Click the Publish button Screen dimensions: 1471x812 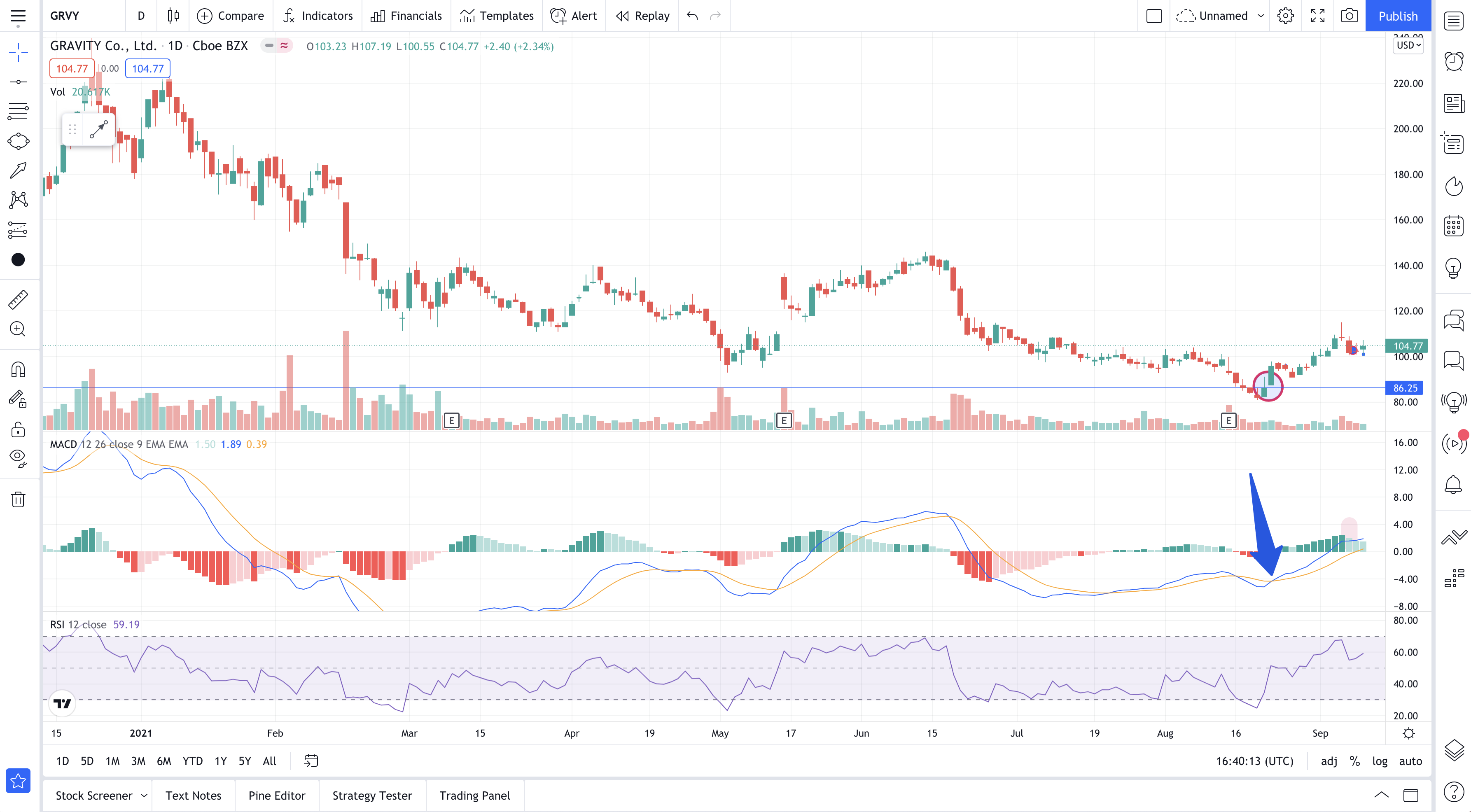[1397, 15]
